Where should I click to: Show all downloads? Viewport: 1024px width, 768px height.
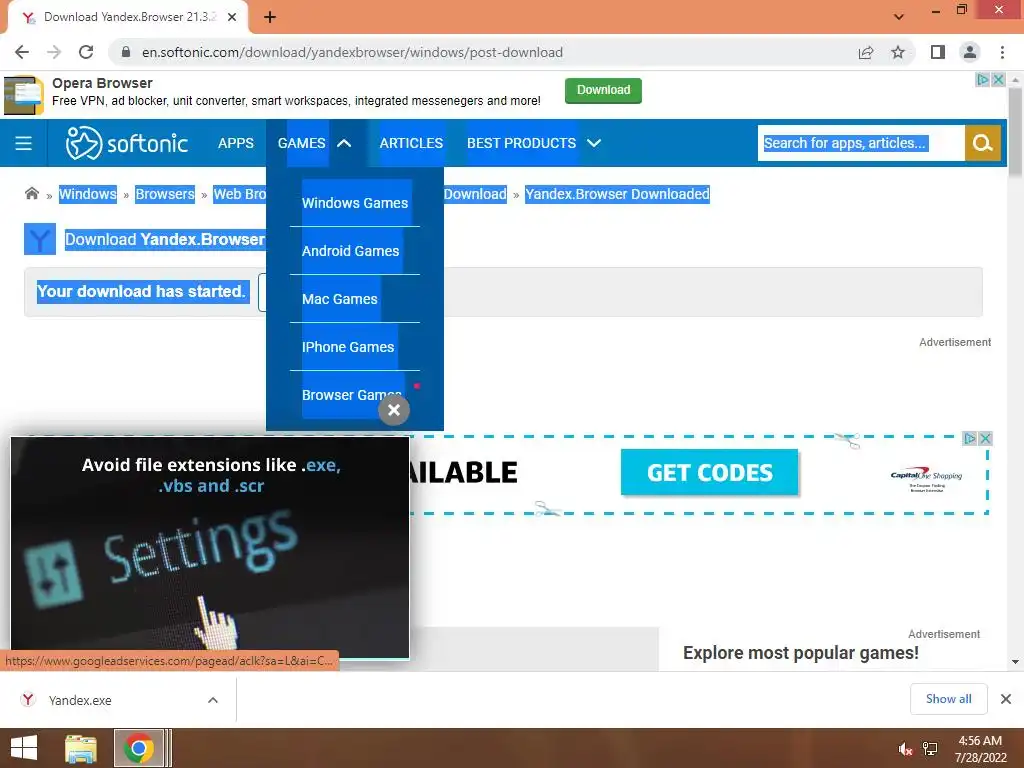pos(948,699)
